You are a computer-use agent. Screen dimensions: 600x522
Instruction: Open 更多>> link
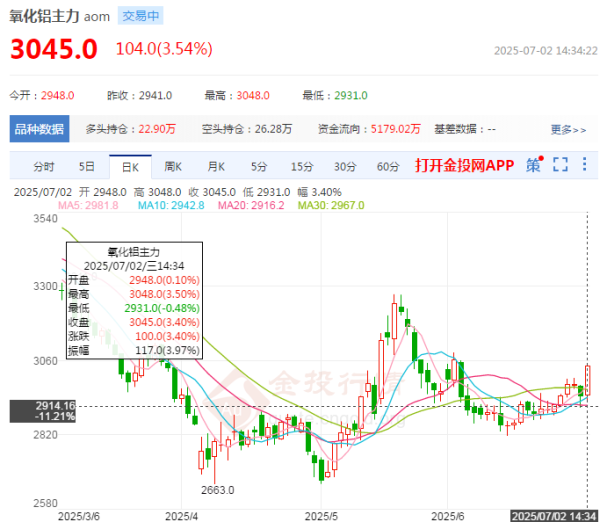tap(568, 130)
